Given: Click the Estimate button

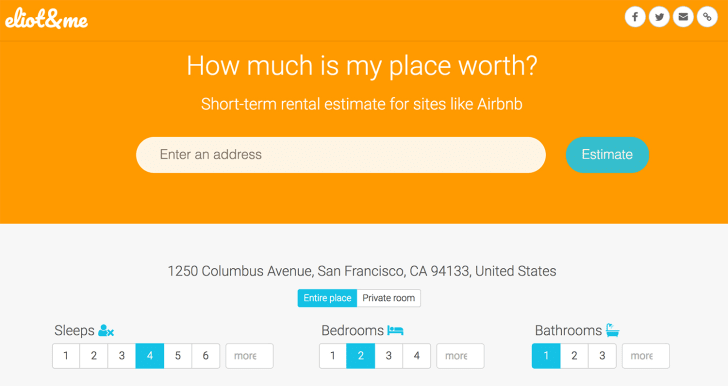Looking at the screenshot, I should tap(607, 155).
